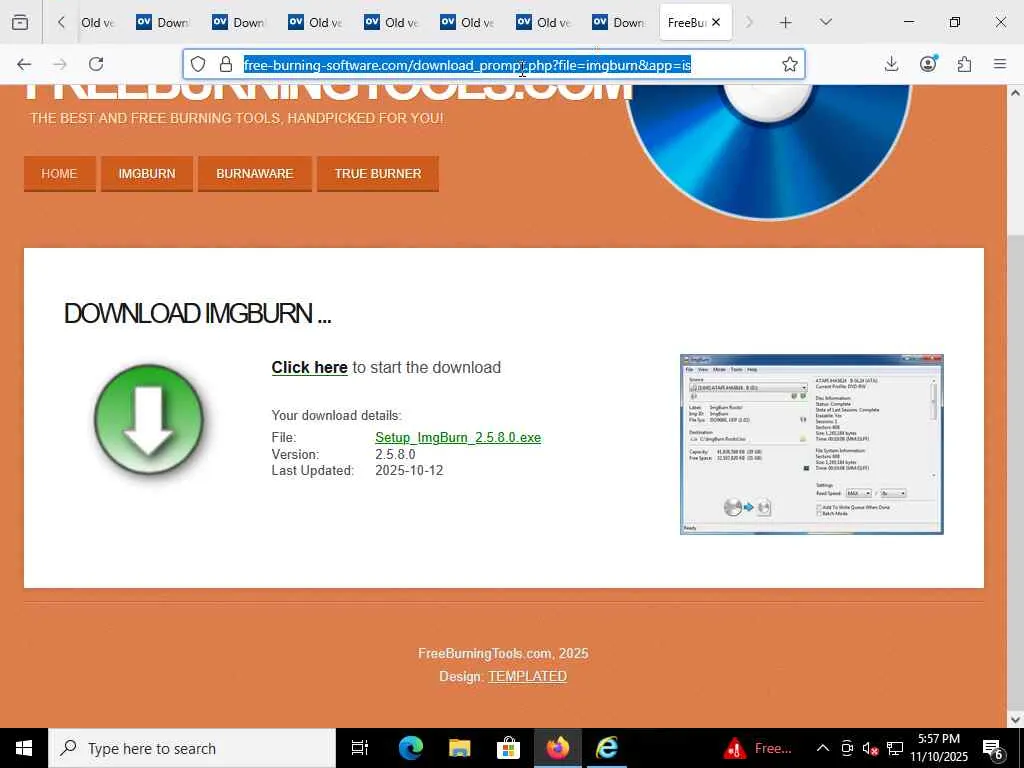Image resolution: width=1024 pixels, height=768 pixels.
Task: View site security via the padlock icon
Action: pyautogui.click(x=226, y=64)
